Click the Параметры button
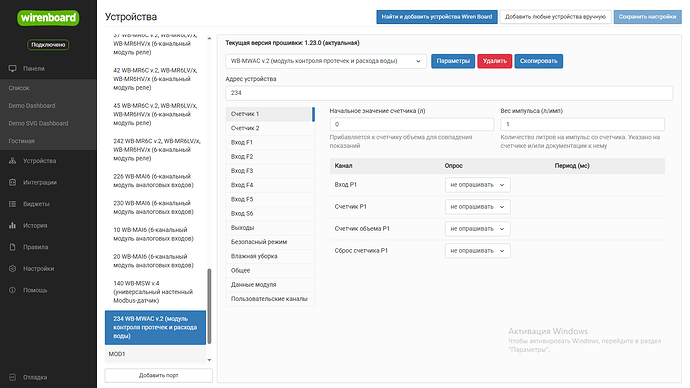This screenshot has height=388, width=690. tap(453, 61)
